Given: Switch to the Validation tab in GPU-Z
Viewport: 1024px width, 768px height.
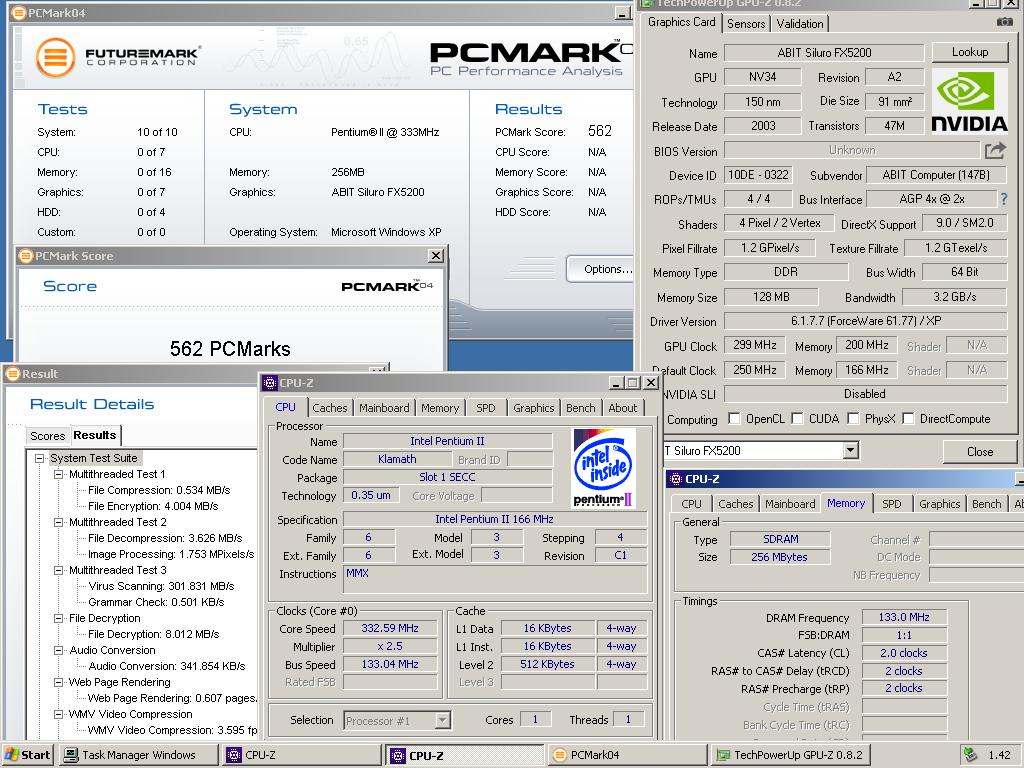Looking at the screenshot, I should tap(799, 24).
